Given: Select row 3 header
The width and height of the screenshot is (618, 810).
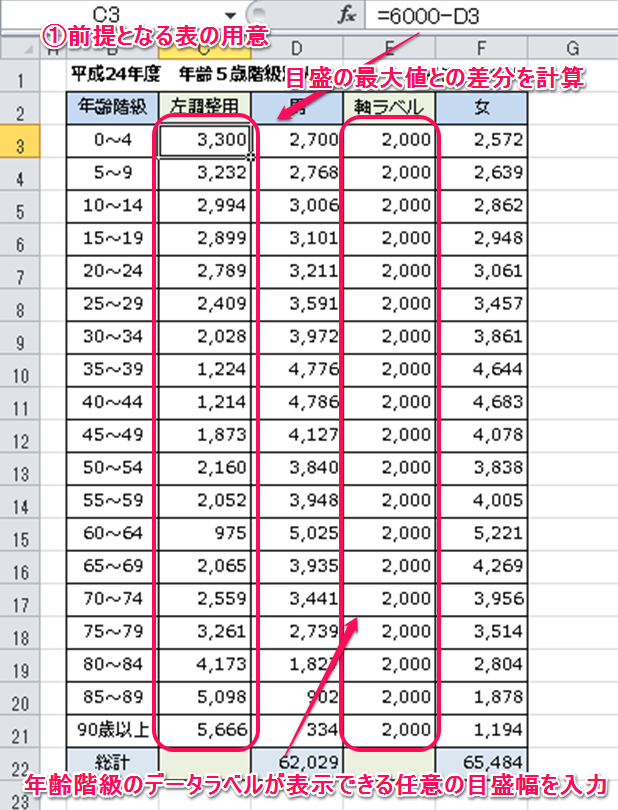Looking at the screenshot, I should pos(21,141).
